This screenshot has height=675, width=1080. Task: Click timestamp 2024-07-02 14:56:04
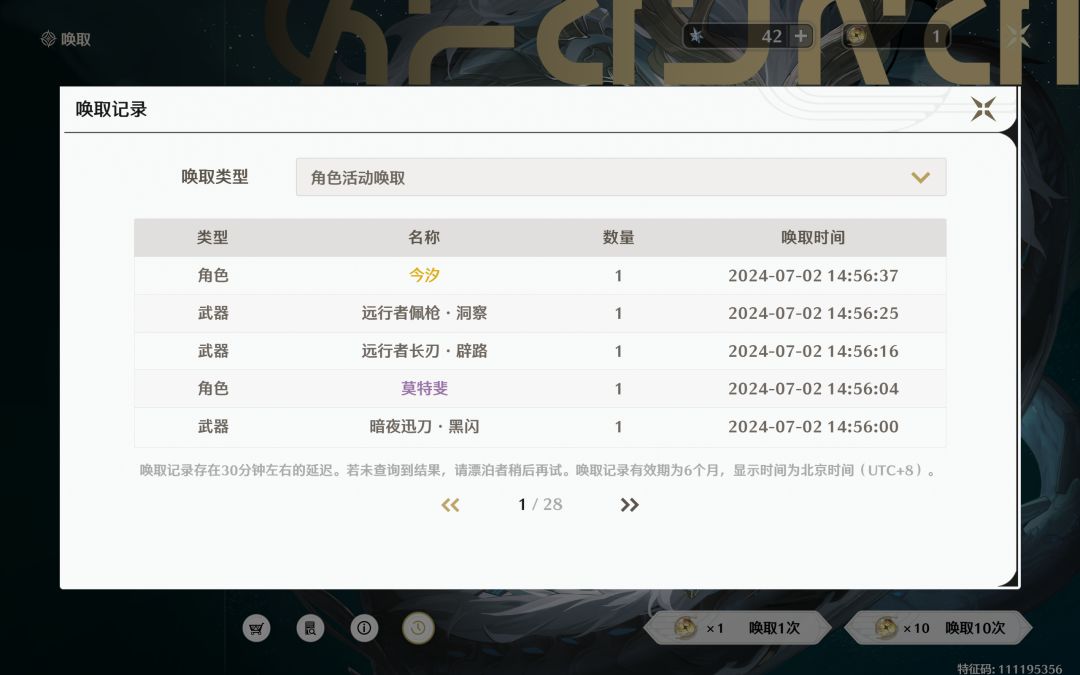813,388
